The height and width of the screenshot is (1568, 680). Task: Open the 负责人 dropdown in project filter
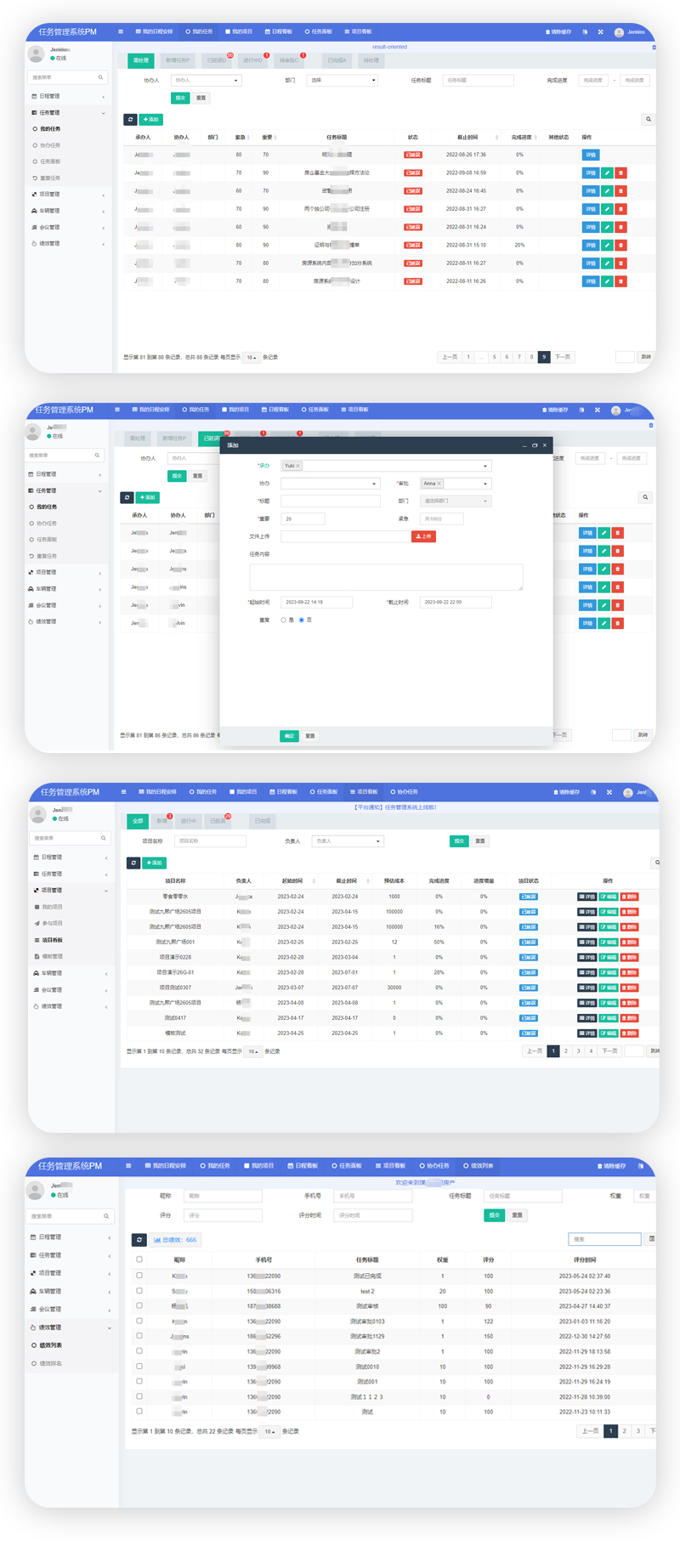347,841
